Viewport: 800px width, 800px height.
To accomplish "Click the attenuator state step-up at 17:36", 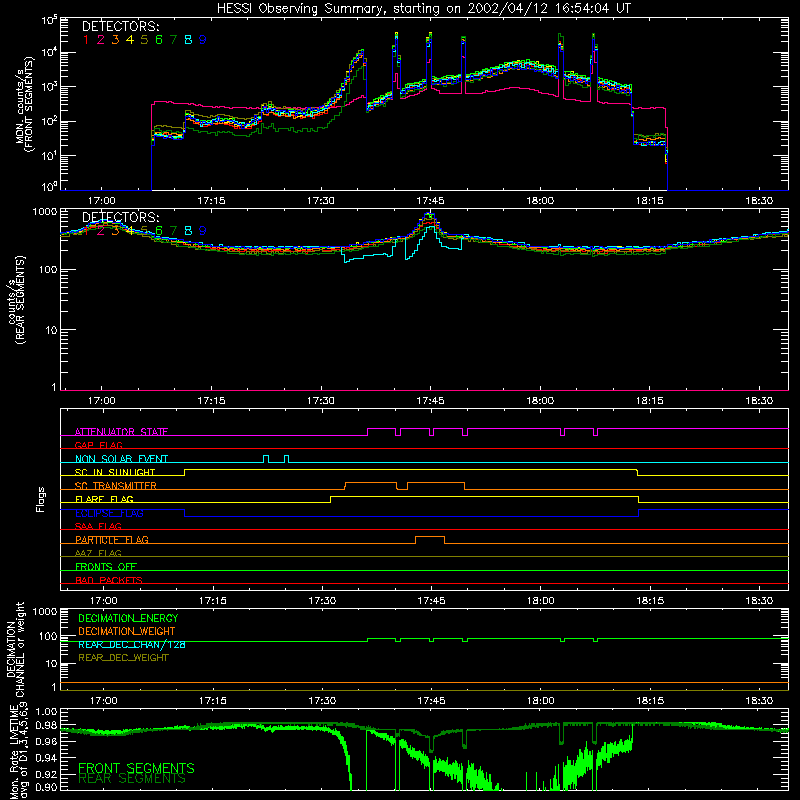I will pos(368,432).
